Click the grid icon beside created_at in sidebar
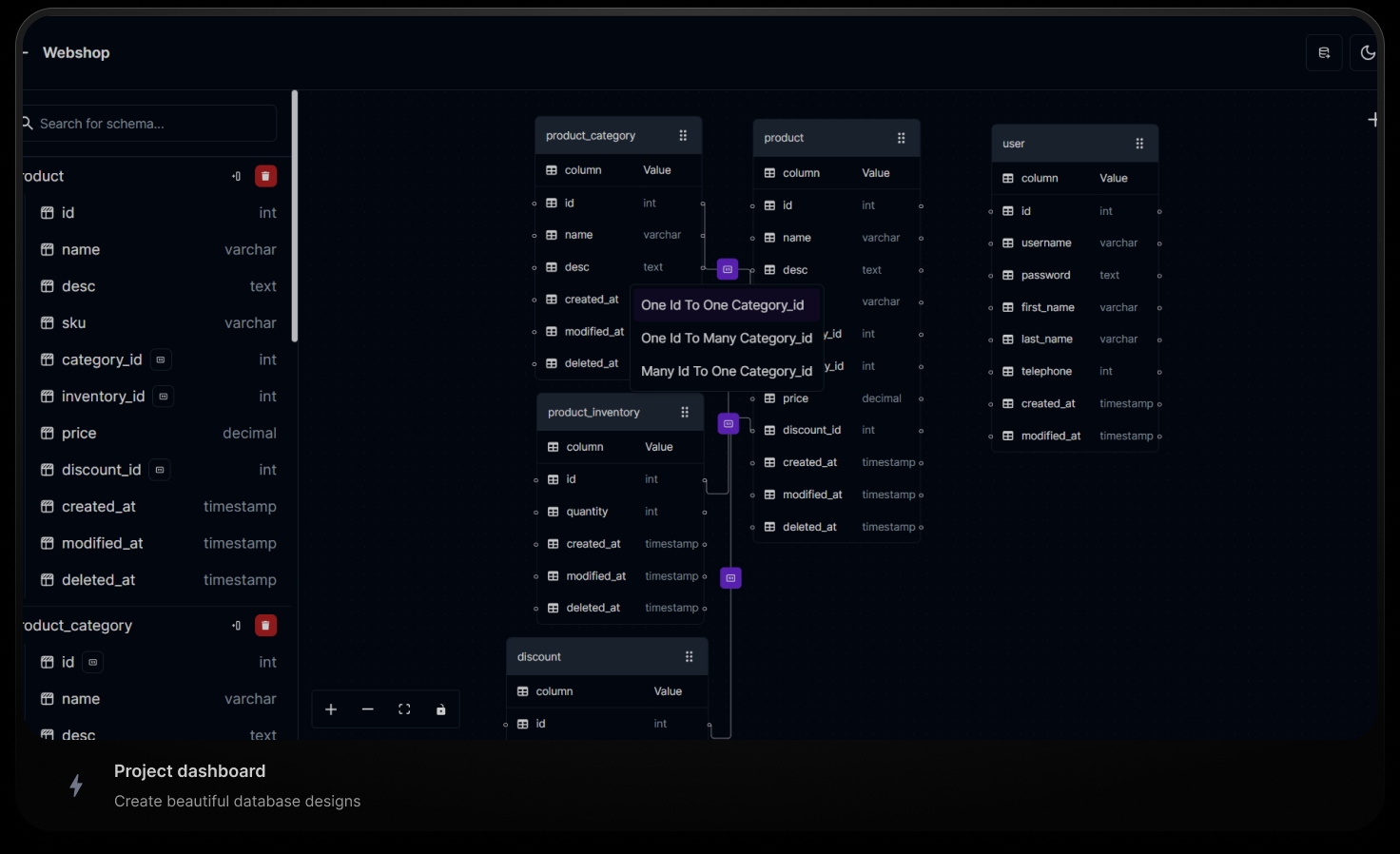Screen dimensions: 1400x854 tap(47, 507)
